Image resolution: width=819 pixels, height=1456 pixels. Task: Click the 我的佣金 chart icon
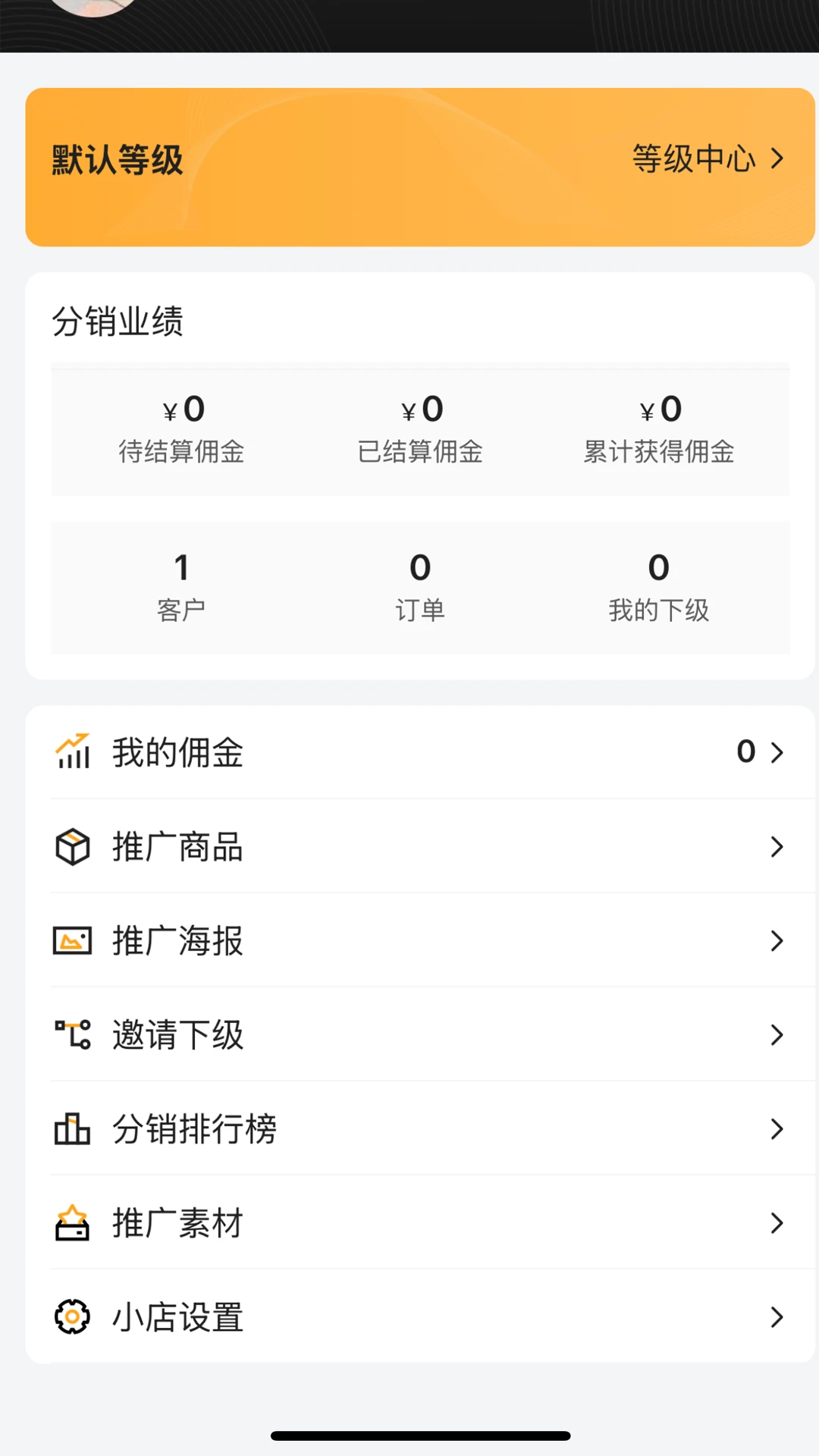click(x=73, y=752)
